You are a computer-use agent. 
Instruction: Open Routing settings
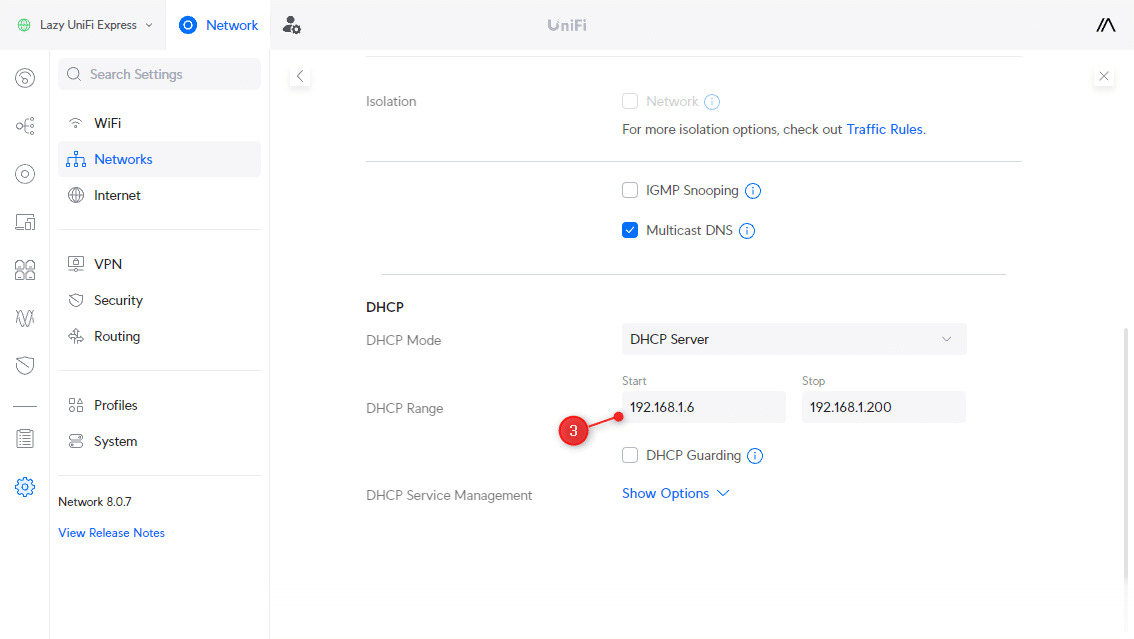(x=159, y=336)
